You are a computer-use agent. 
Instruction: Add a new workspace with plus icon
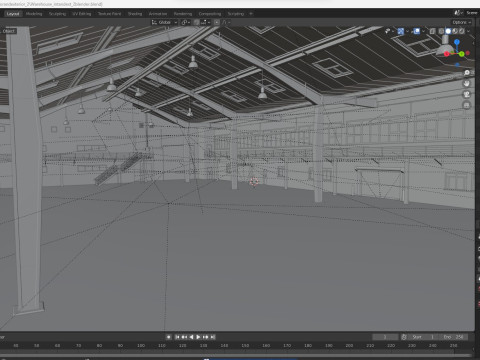pyautogui.click(x=251, y=14)
